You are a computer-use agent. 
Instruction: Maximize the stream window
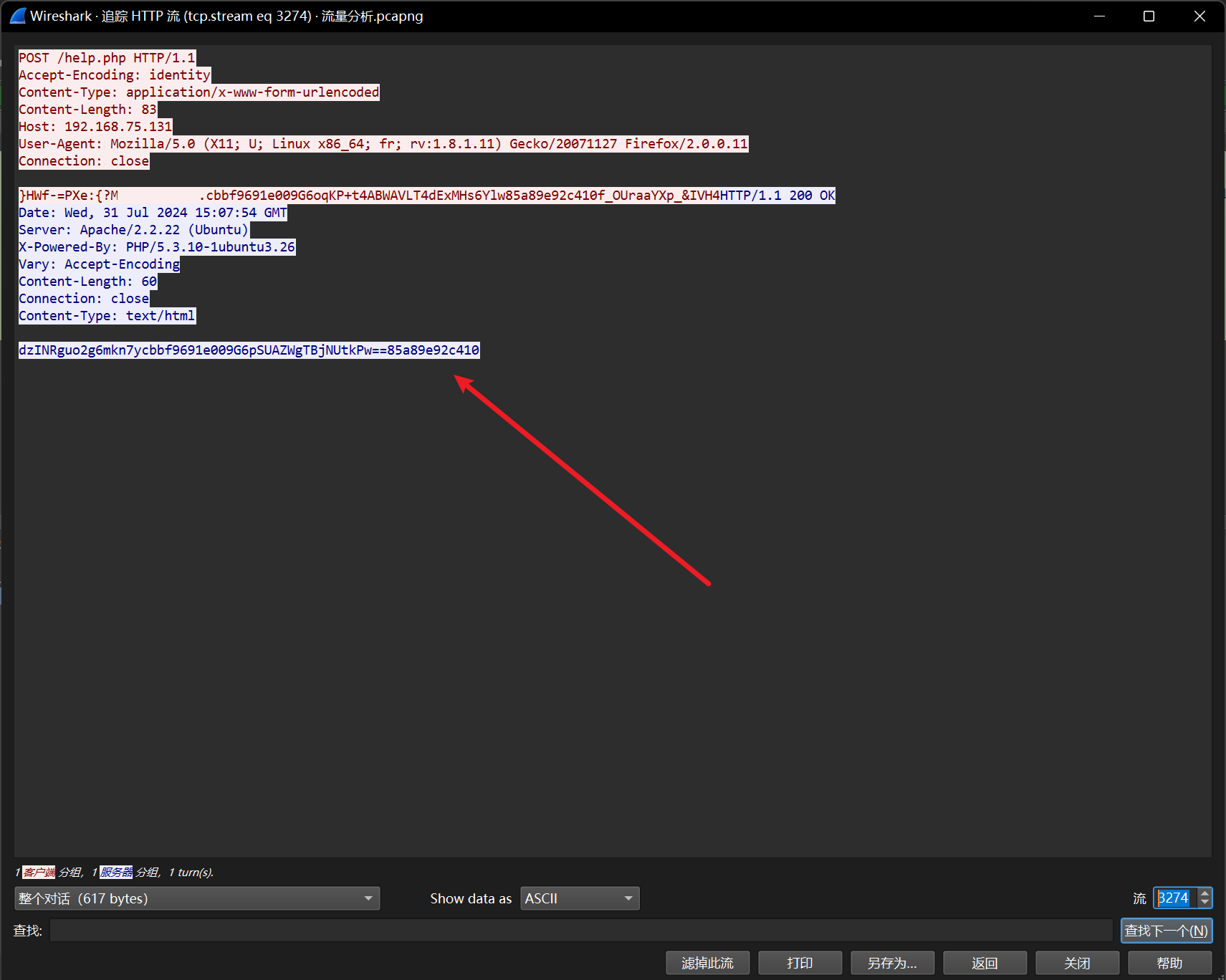coord(1149,16)
